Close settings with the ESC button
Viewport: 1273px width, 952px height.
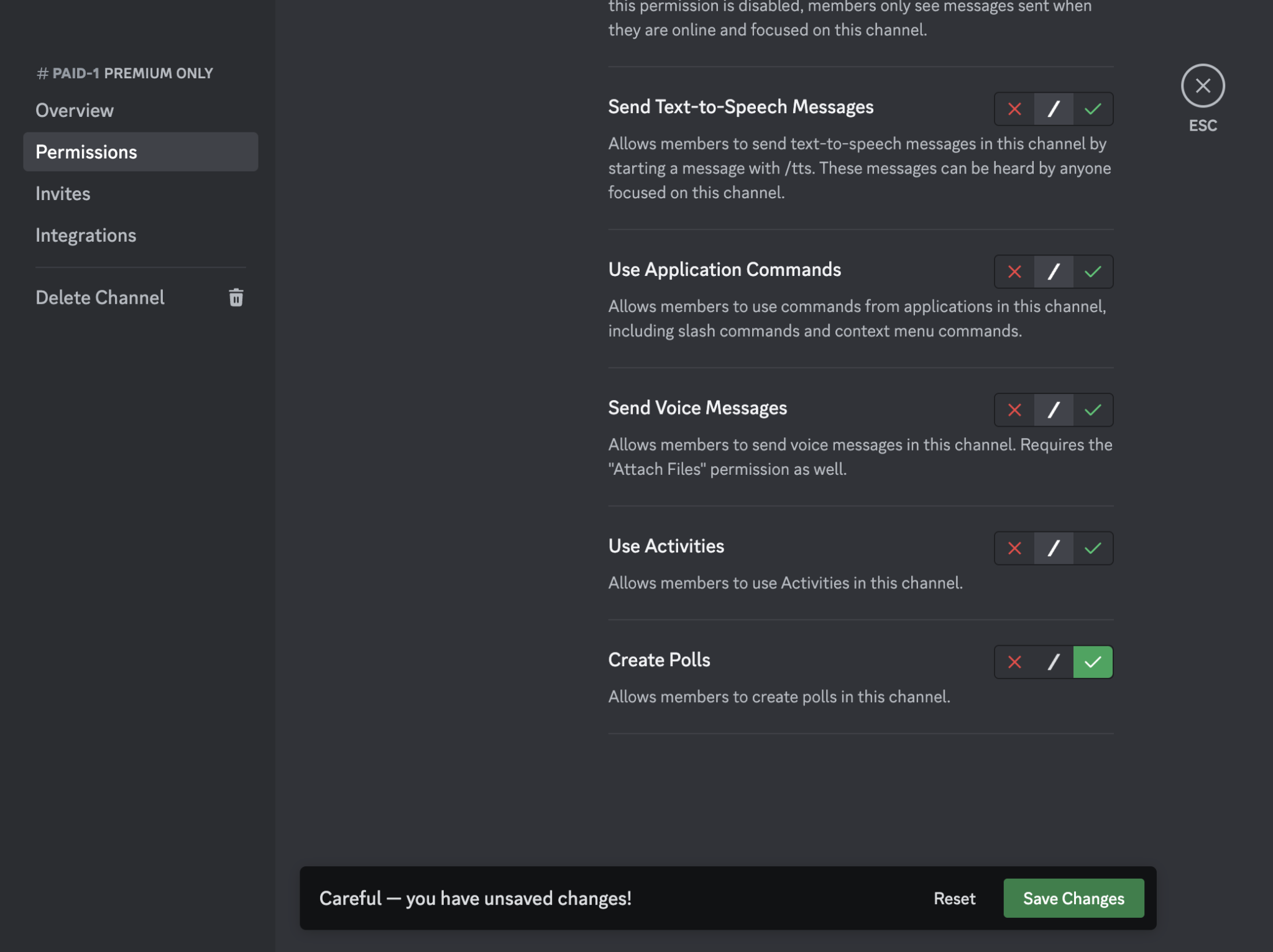pos(1202,86)
